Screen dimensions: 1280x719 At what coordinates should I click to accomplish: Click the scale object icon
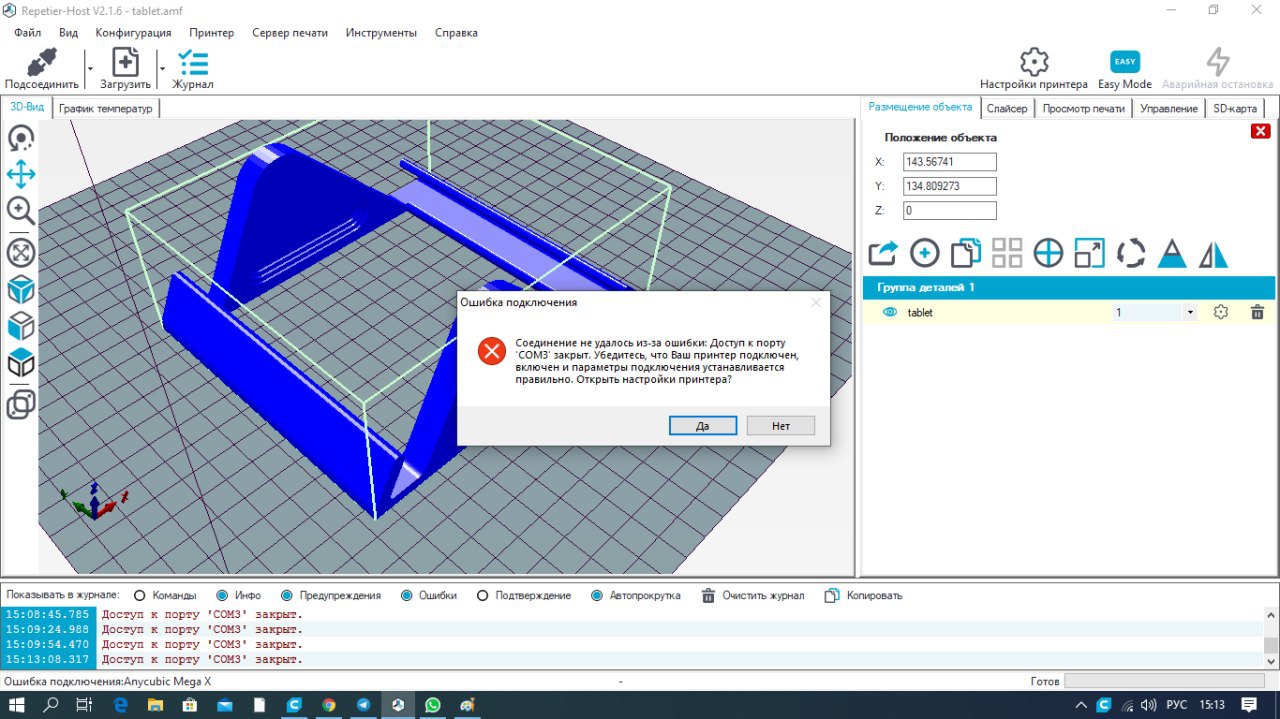click(x=1089, y=253)
